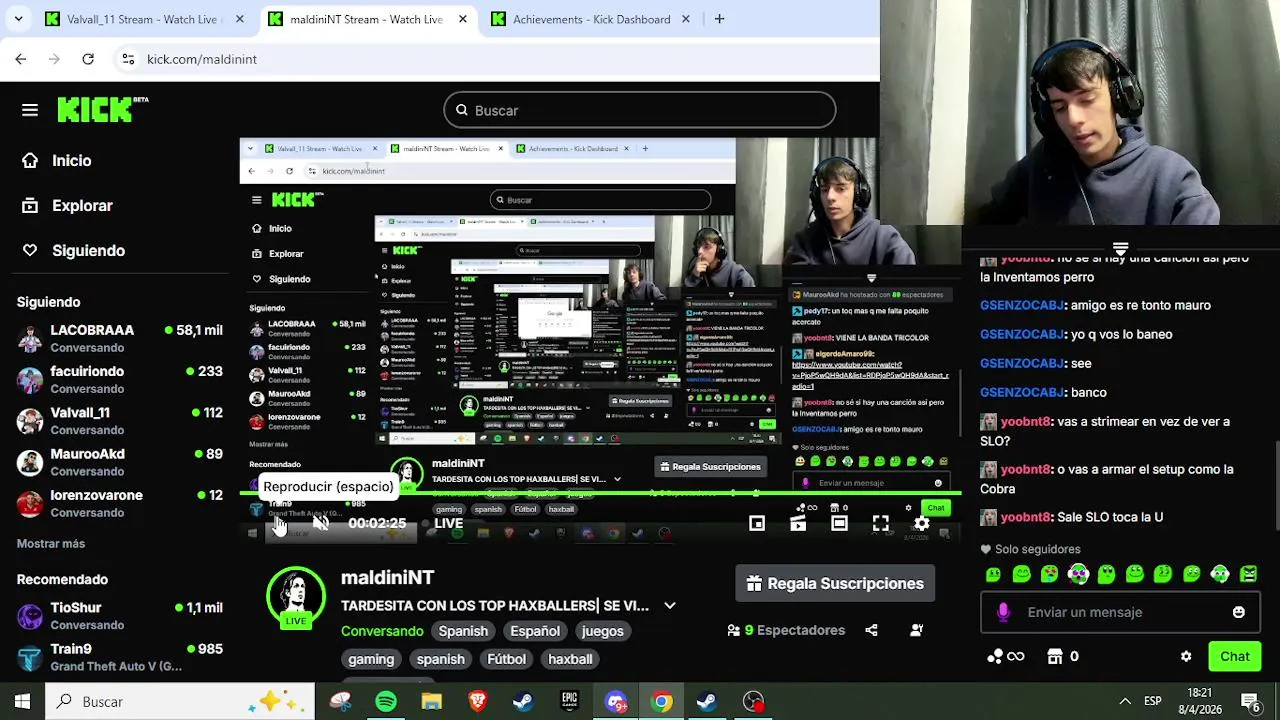Open facuiriondo followed channel
1280x720 pixels.
(120, 379)
